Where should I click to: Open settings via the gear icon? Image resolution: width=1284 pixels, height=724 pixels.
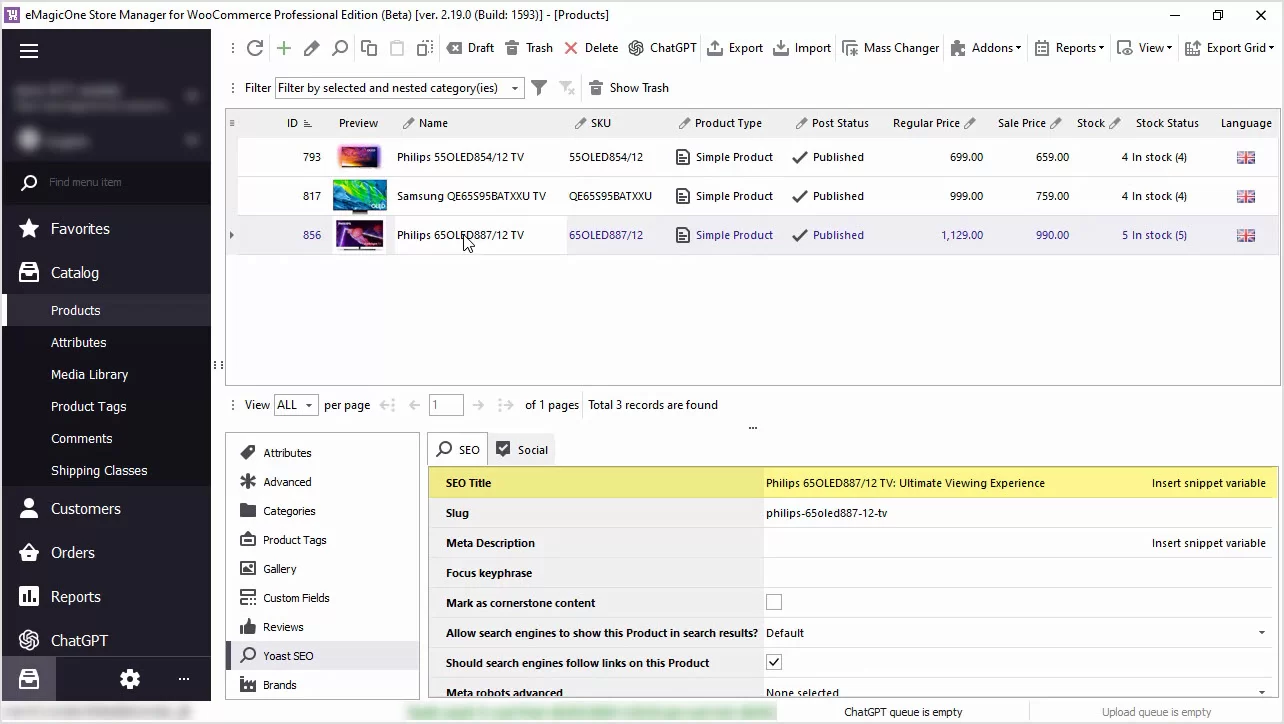coord(130,679)
